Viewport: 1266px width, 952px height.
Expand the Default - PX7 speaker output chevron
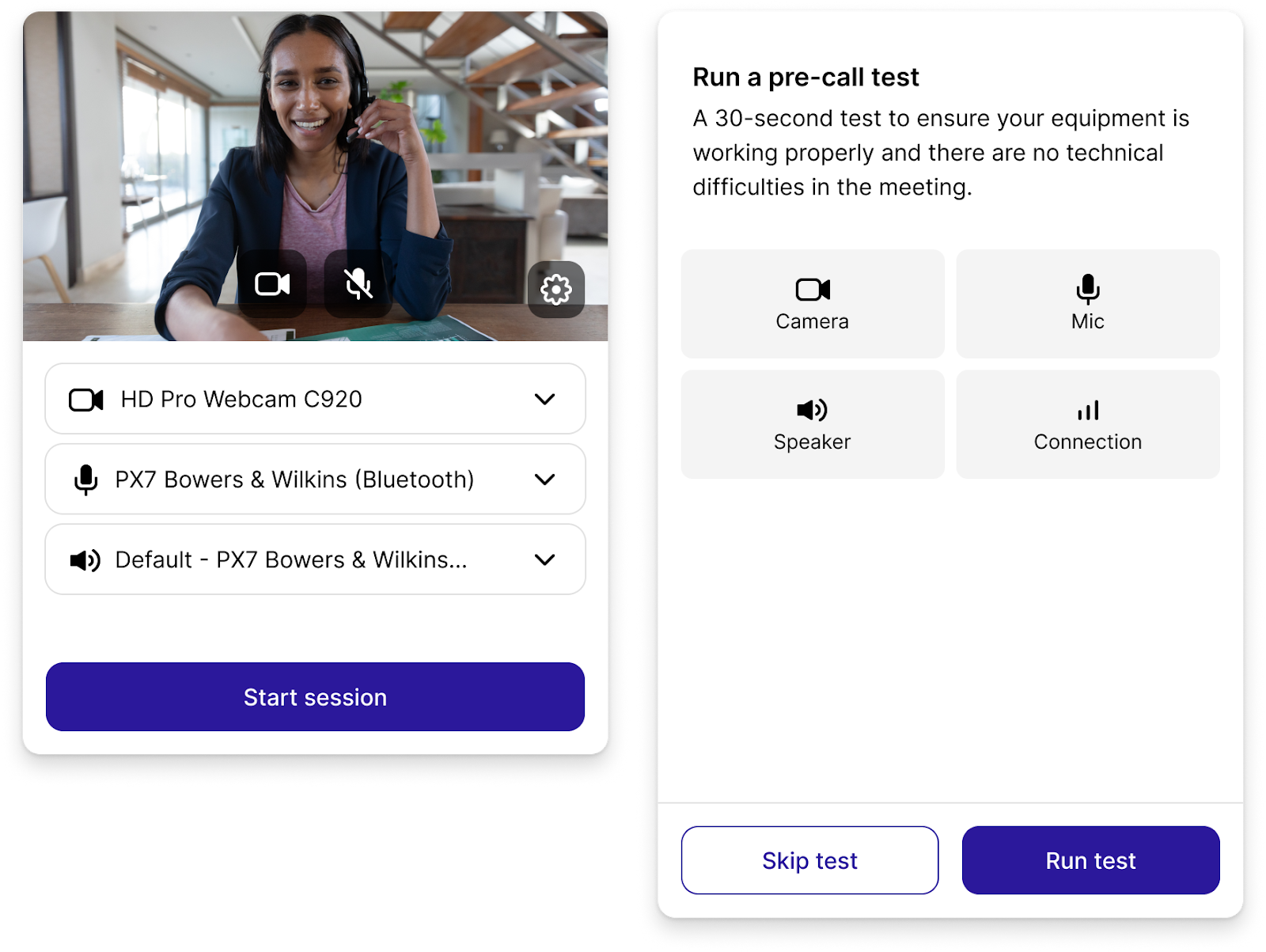click(x=544, y=560)
